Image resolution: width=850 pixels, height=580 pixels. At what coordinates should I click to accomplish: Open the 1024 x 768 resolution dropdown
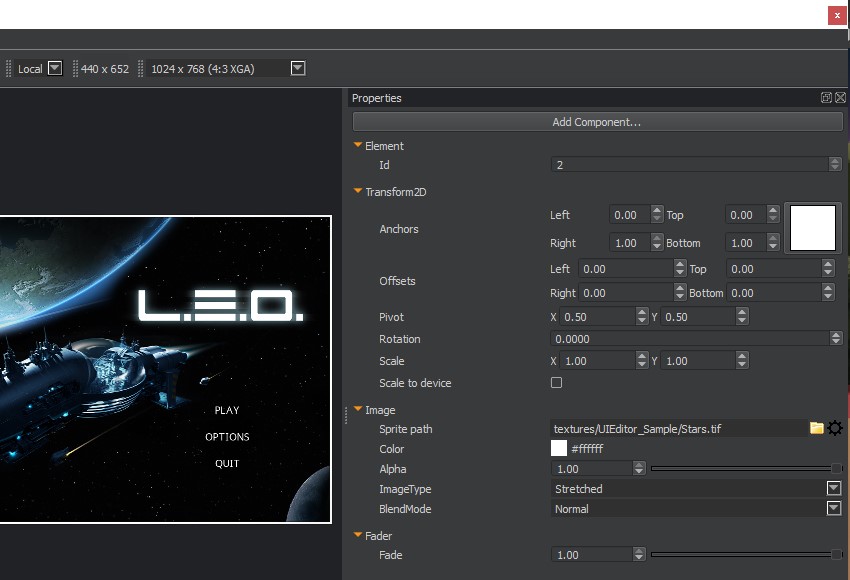tap(297, 68)
